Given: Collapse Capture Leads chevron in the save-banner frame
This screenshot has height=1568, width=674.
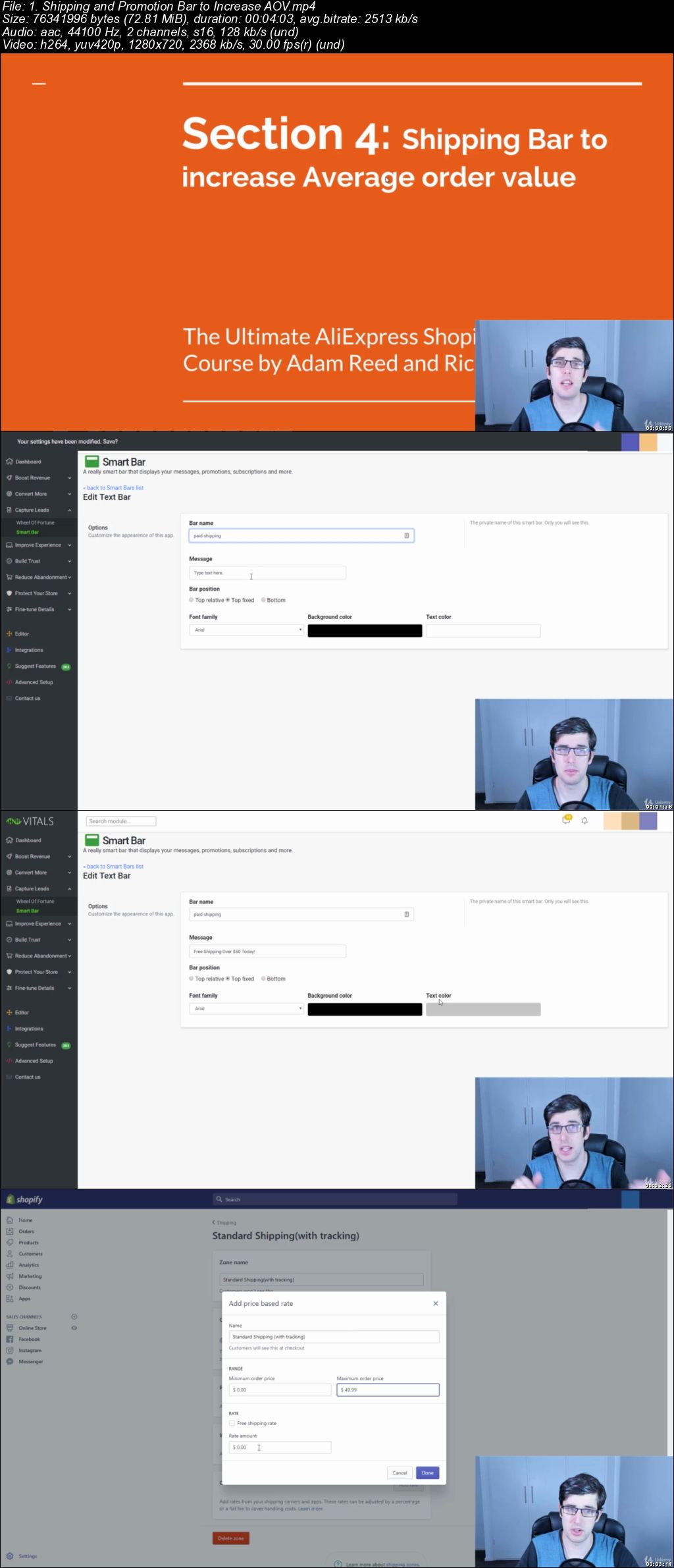Looking at the screenshot, I should click(69, 510).
